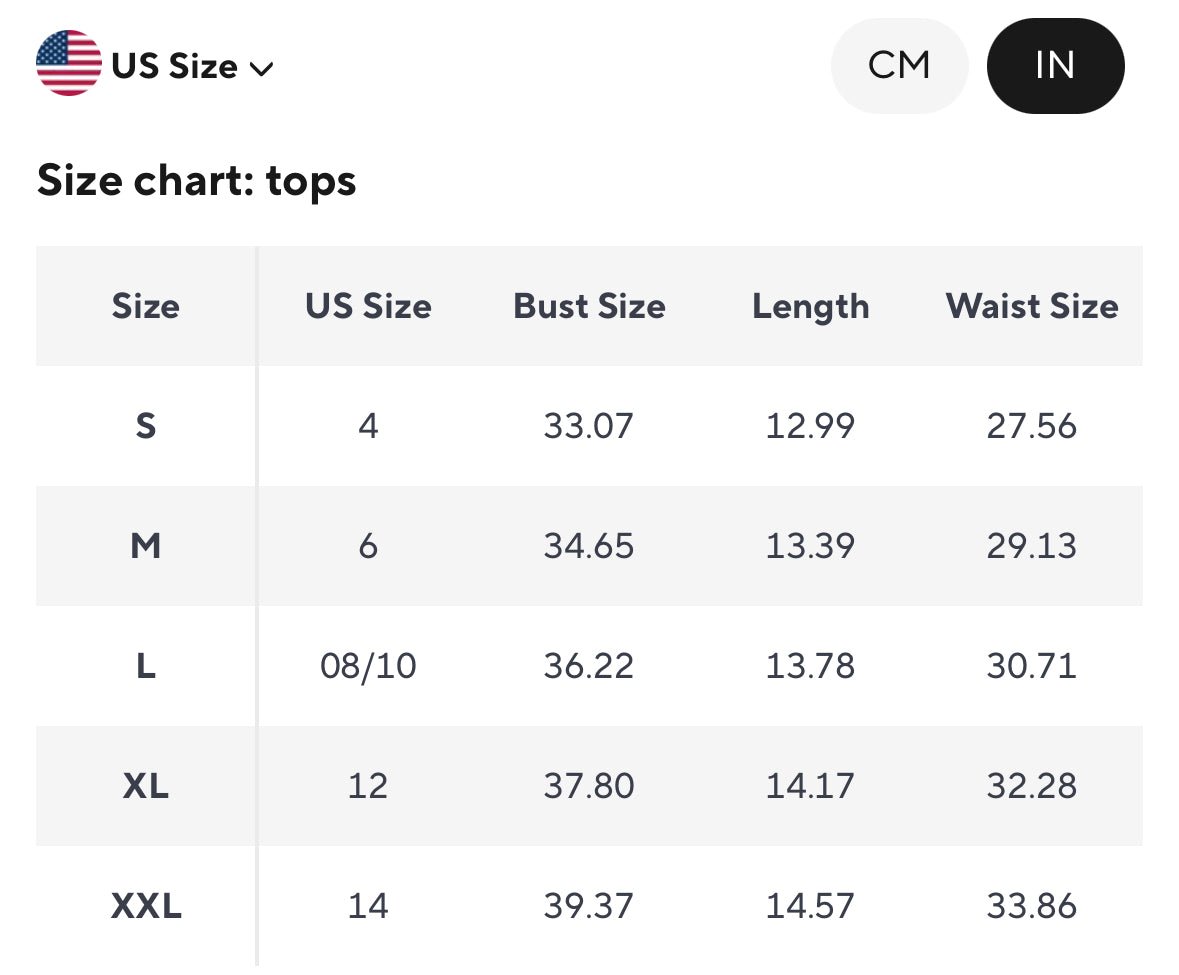Viewport: 1179px width, 975px height.
Task: Select waist size value 33.86
Action: (x=1031, y=906)
